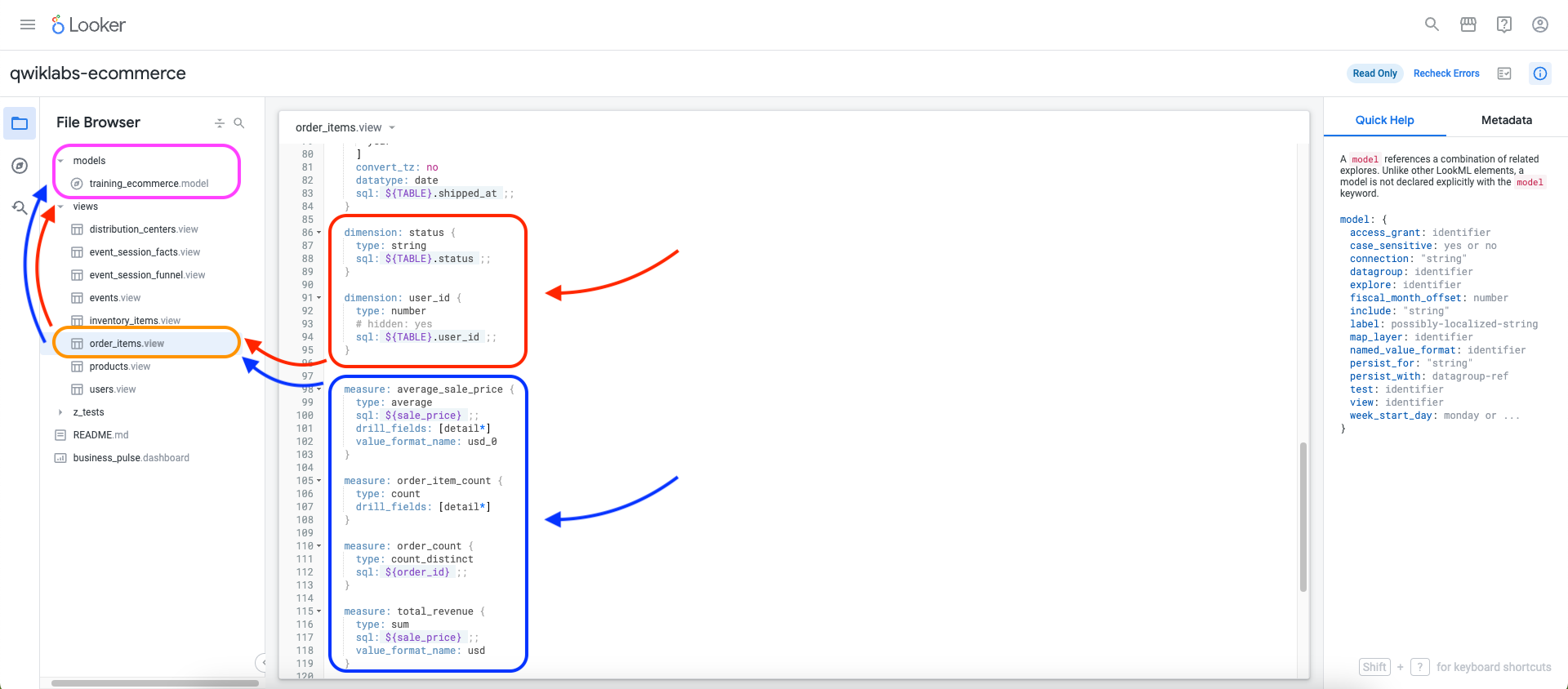Search files in File Browser
Image resolution: width=1568 pixels, height=689 pixels.
click(239, 123)
